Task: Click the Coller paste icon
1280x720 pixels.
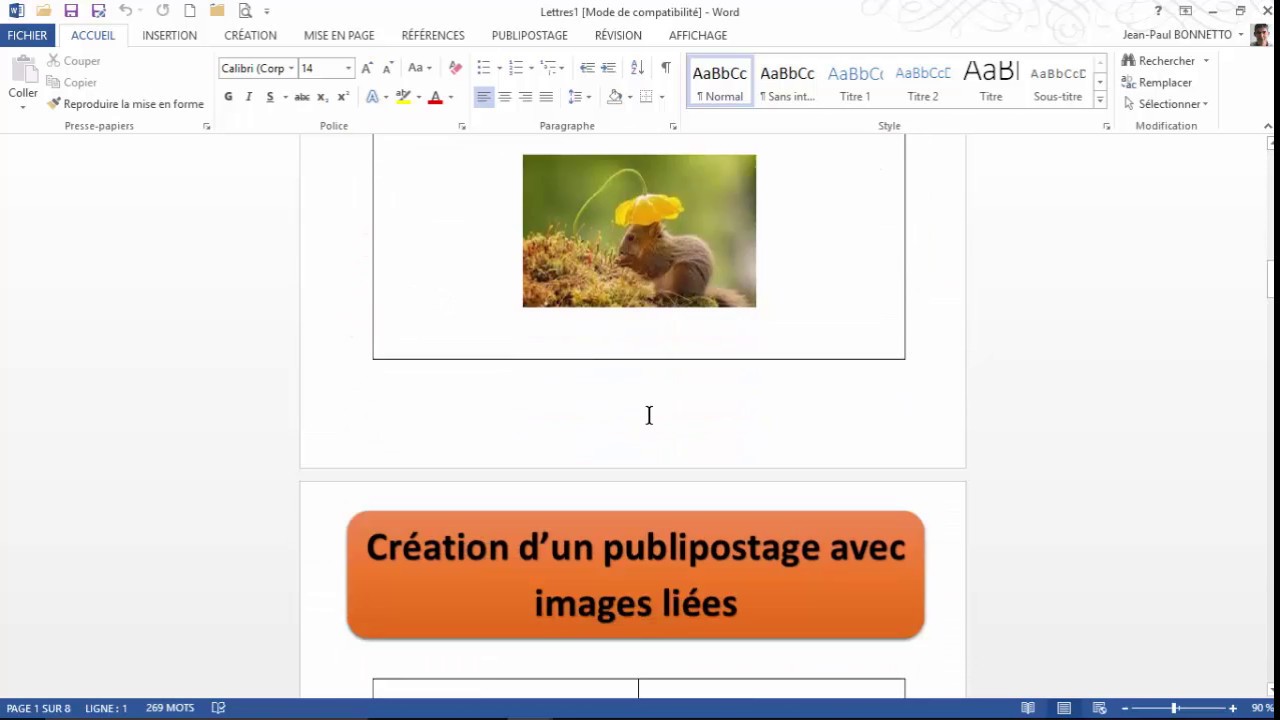Action: click(23, 70)
